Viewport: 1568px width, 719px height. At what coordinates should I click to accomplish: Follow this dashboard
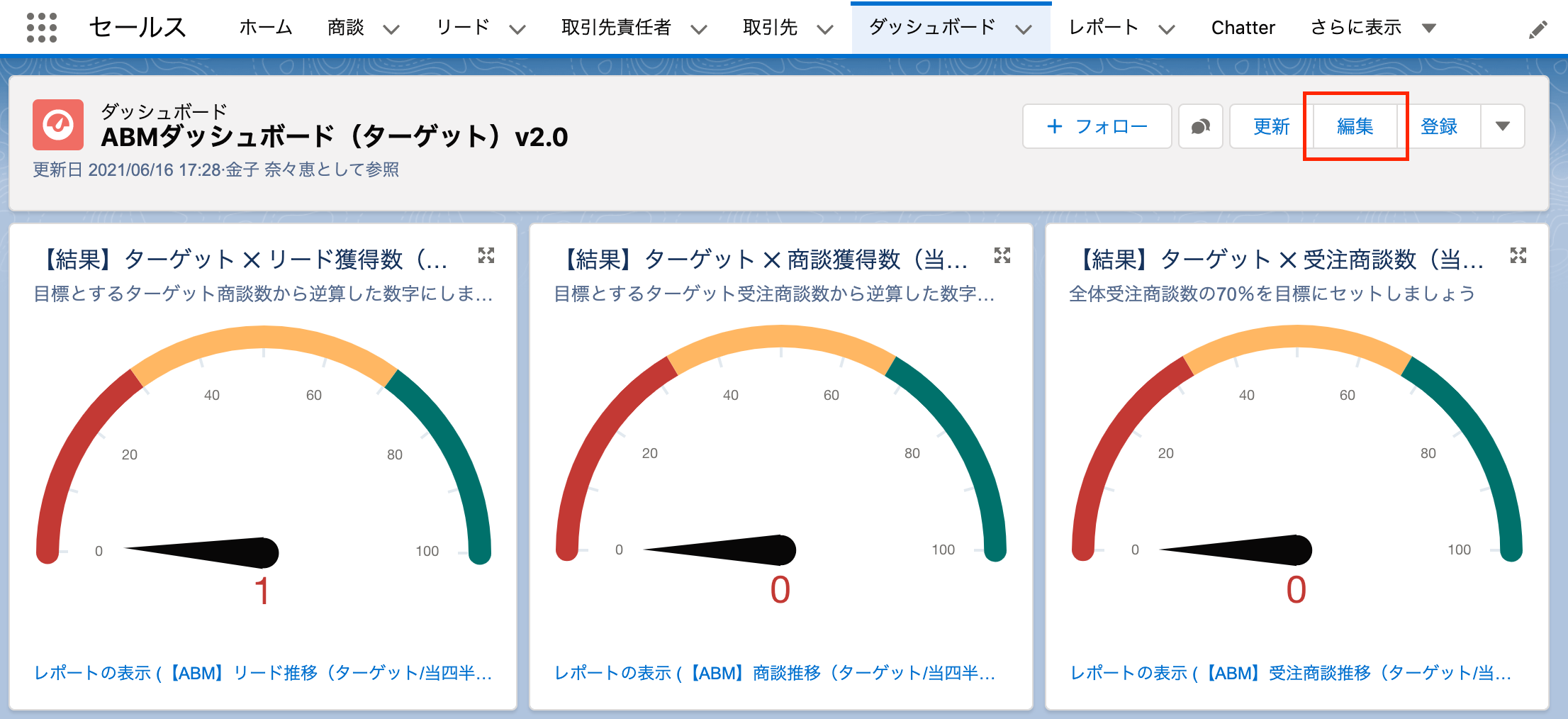coord(1097,126)
